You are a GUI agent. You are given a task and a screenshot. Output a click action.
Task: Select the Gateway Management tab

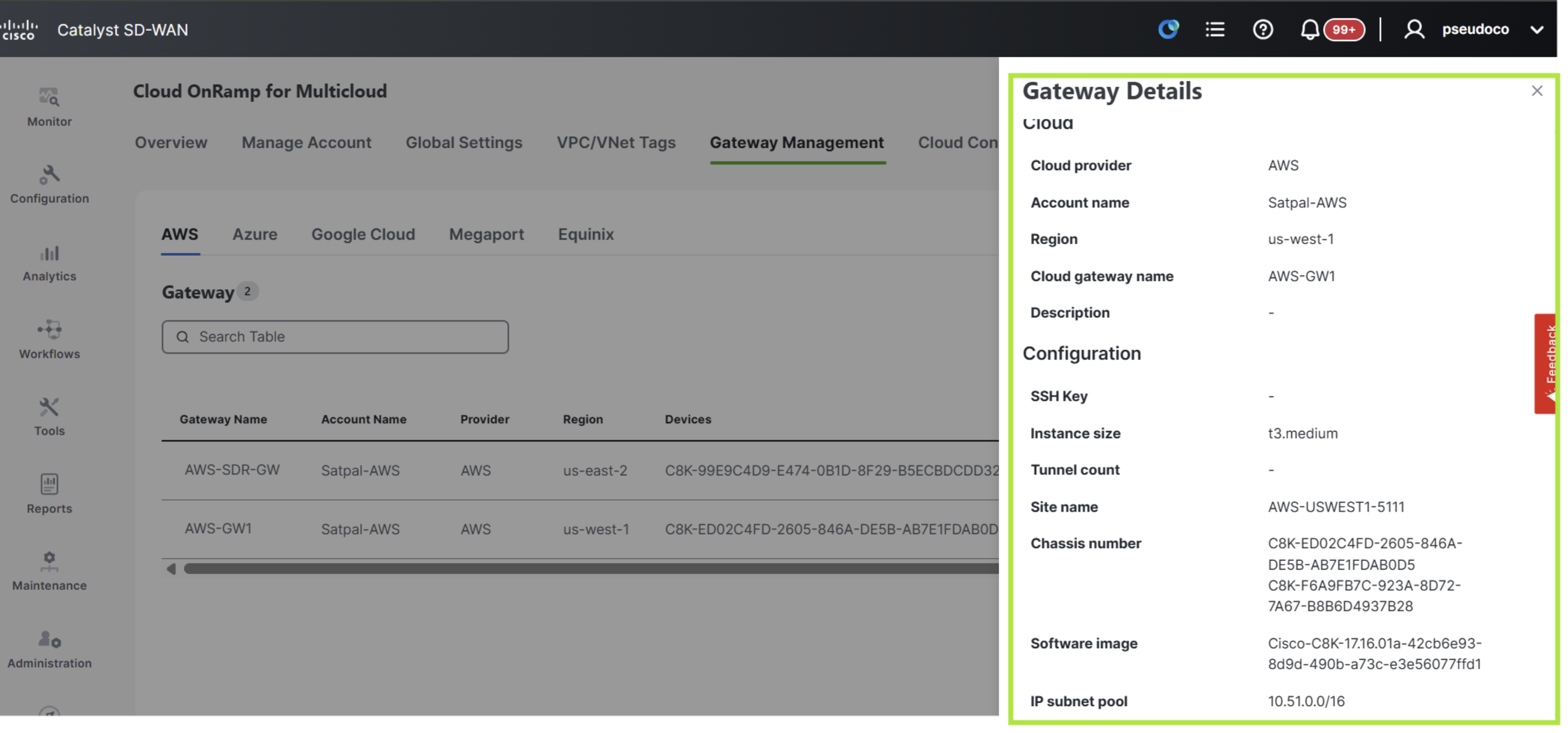[x=797, y=143]
